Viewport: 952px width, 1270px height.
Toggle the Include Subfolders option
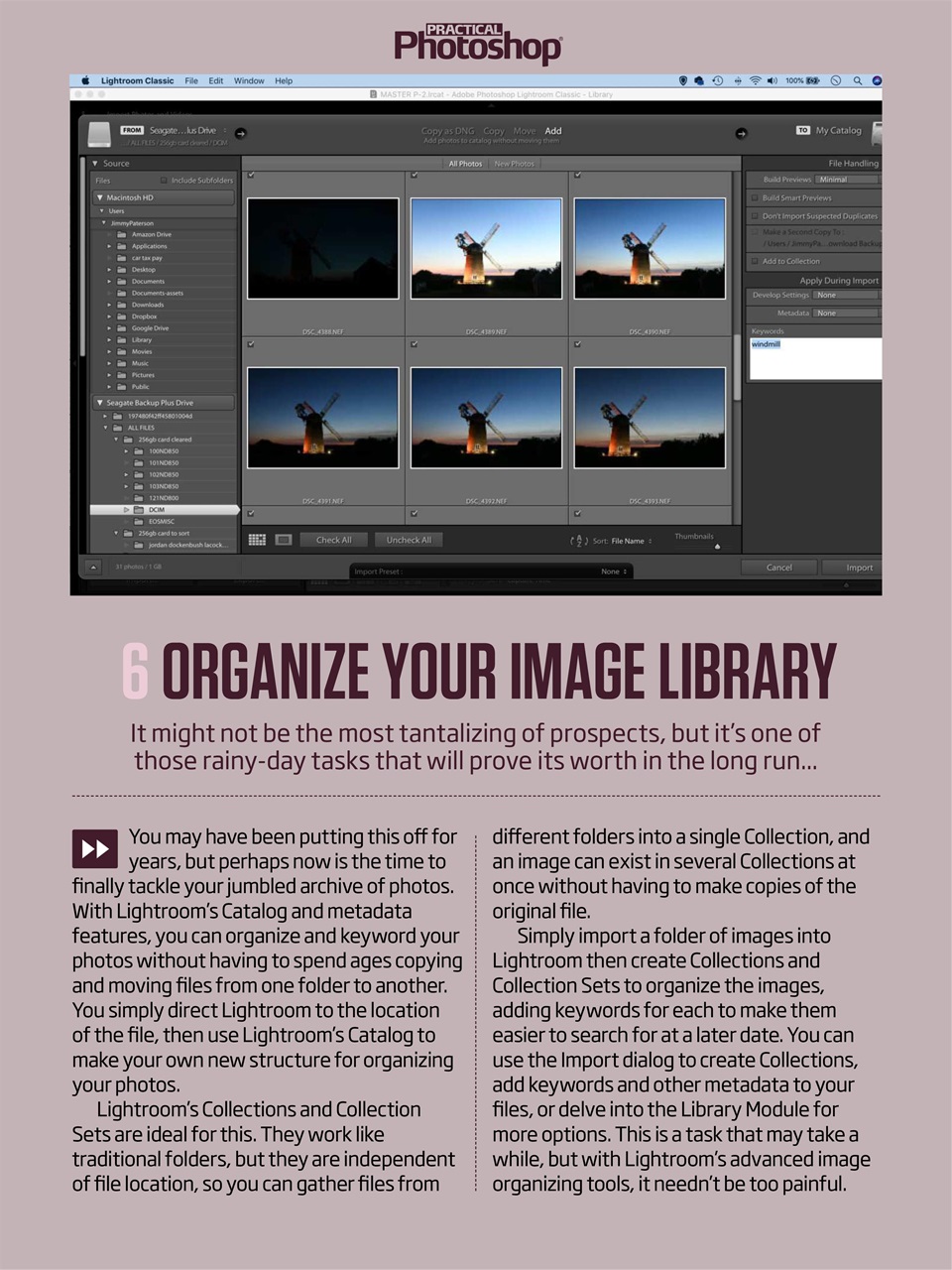pyautogui.click(x=165, y=180)
